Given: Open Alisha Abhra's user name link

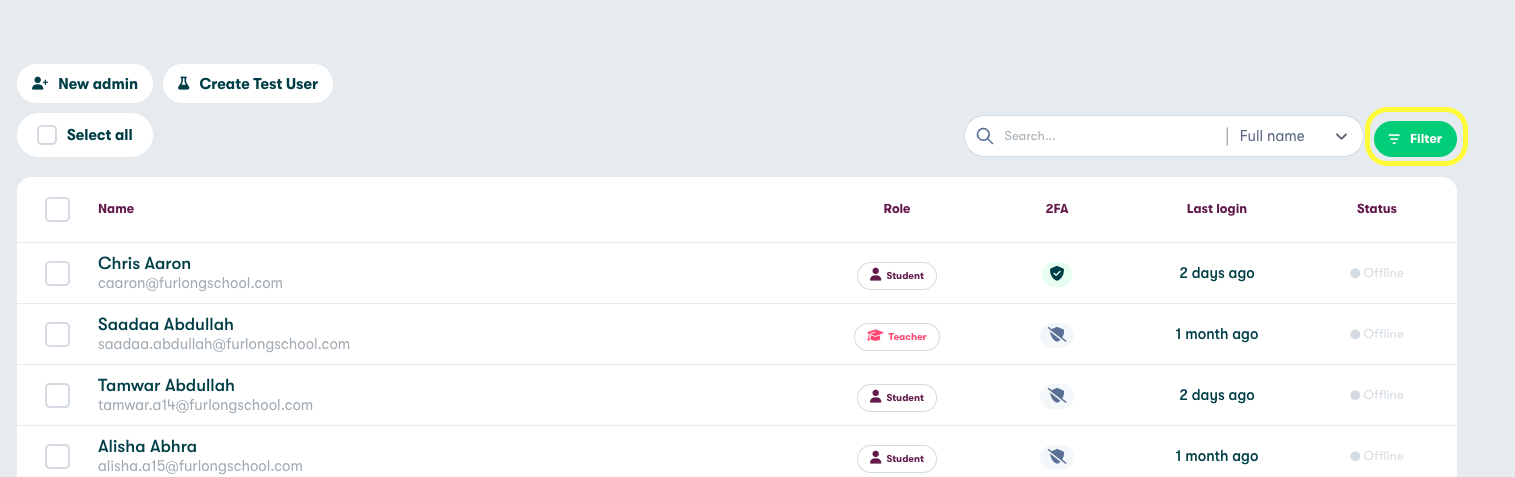Looking at the screenshot, I should coord(147,446).
